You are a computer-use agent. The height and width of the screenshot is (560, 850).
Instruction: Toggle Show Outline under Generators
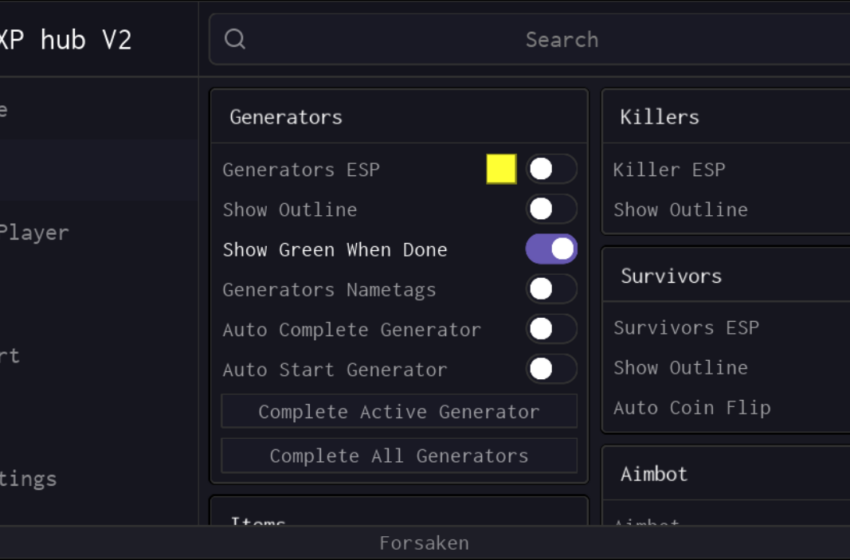[551, 209]
